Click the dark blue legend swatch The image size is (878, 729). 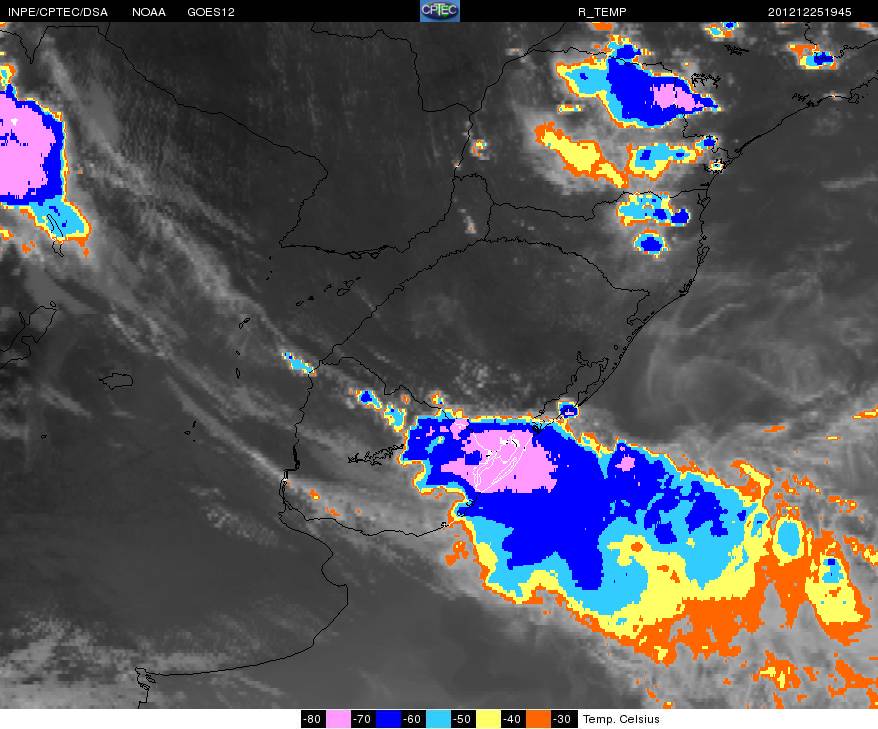388,719
